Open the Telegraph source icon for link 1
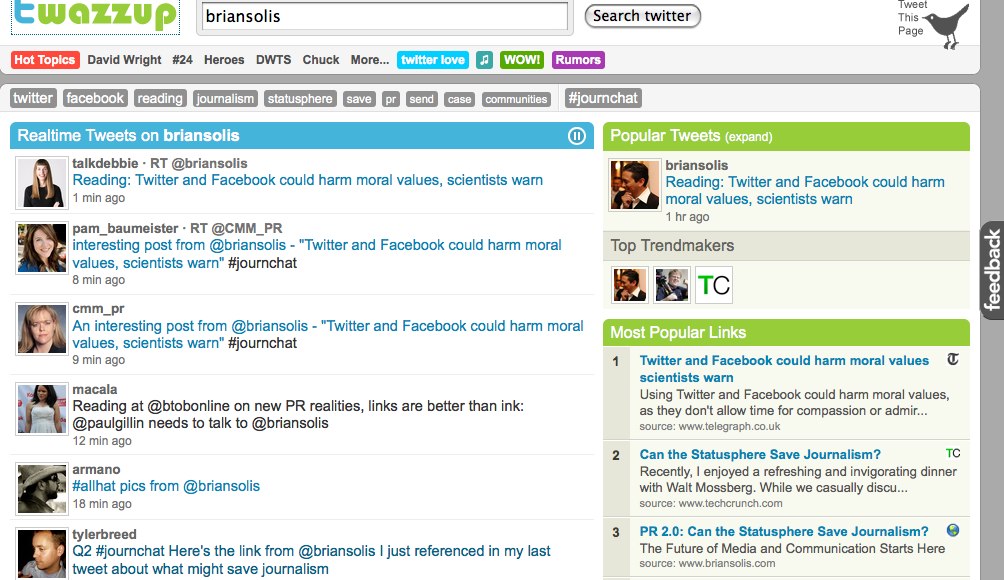 953,359
